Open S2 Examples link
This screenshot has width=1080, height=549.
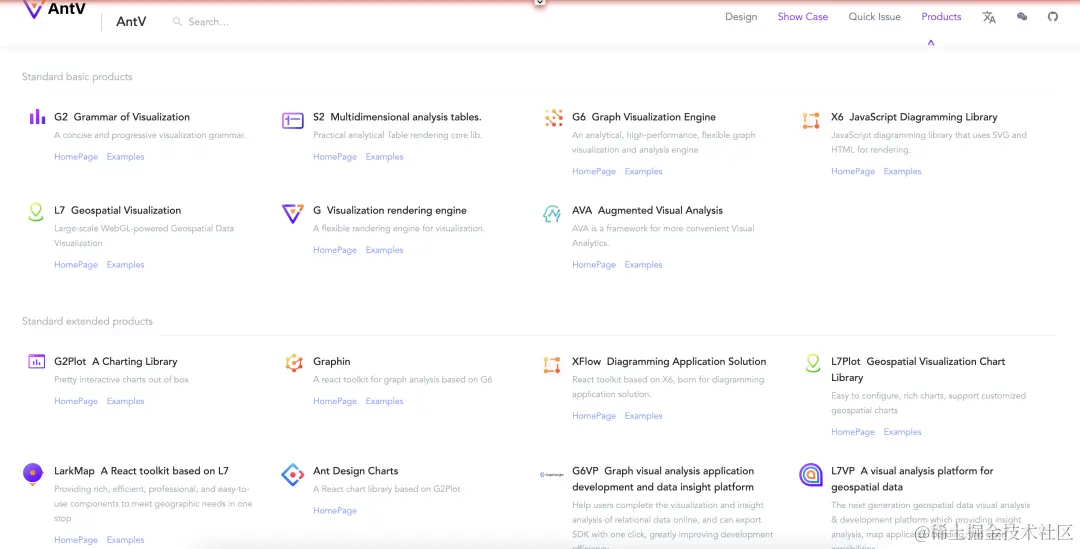click(x=384, y=156)
